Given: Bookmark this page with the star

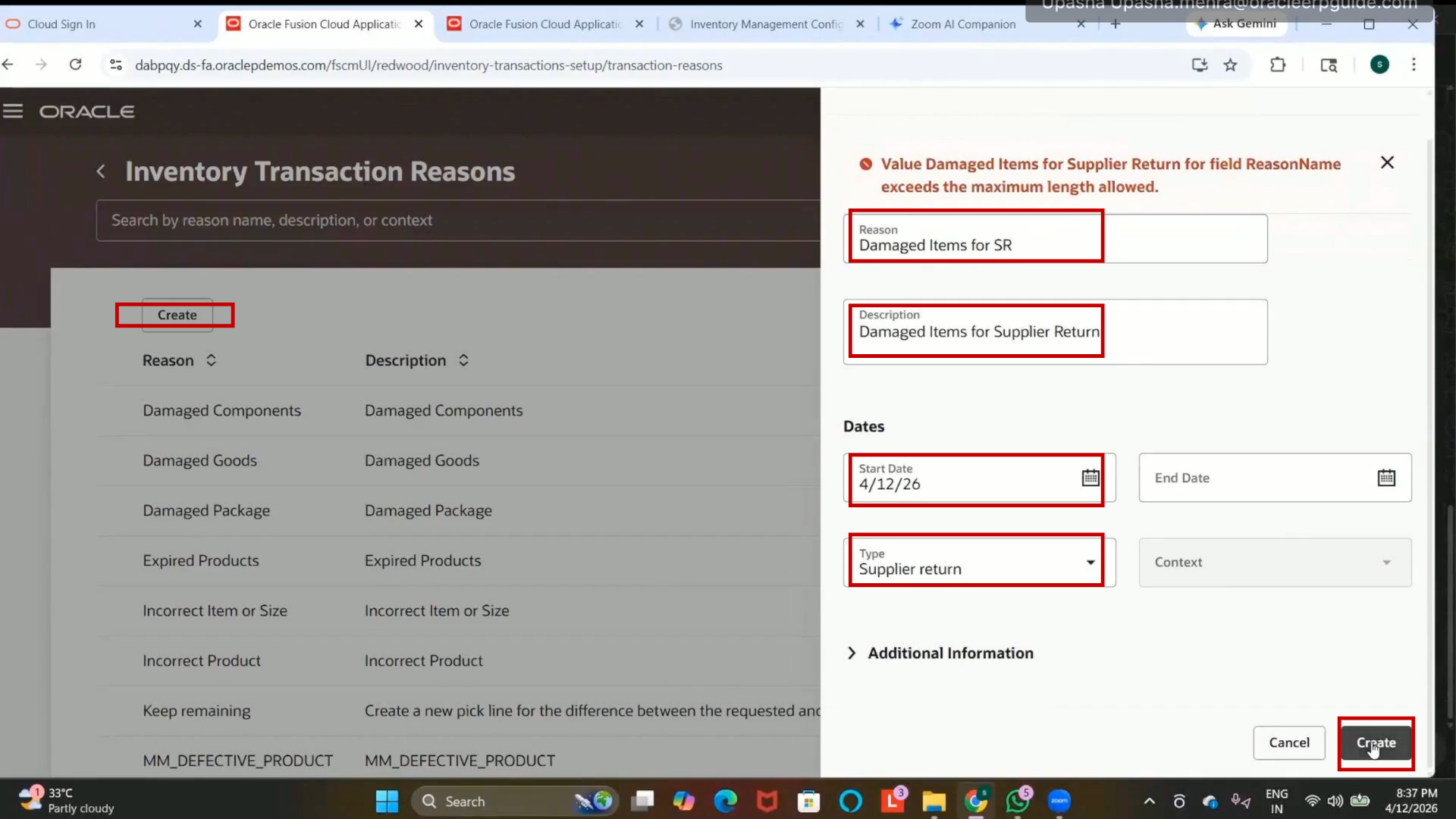Looking at the screenshot, I should [1230, 65].
